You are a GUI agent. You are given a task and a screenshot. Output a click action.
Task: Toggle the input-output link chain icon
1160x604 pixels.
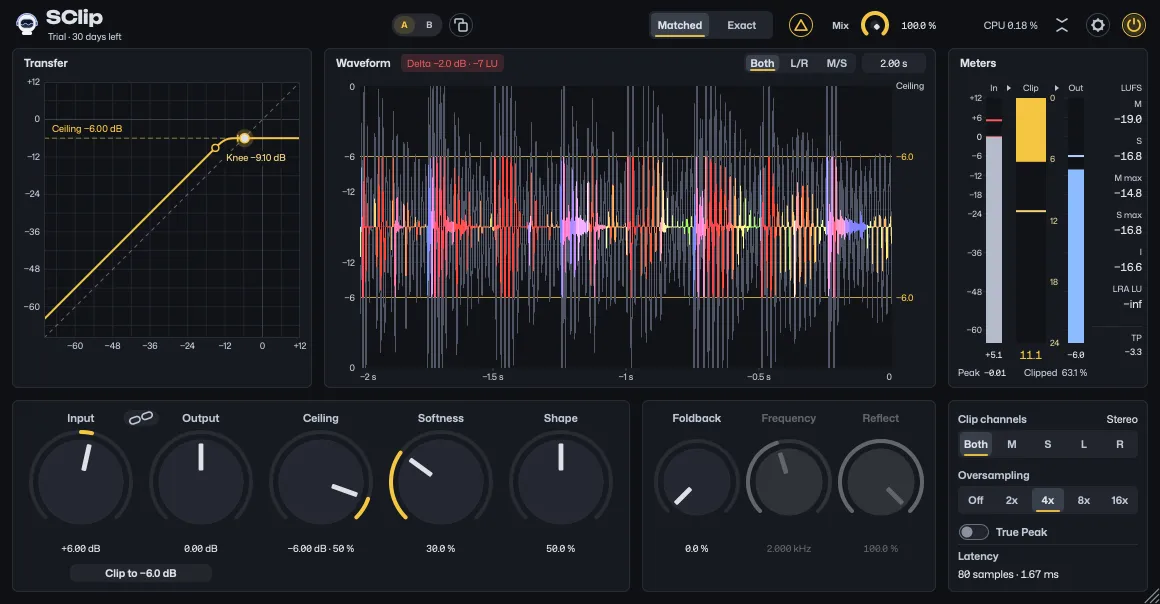tap(141, 418)
